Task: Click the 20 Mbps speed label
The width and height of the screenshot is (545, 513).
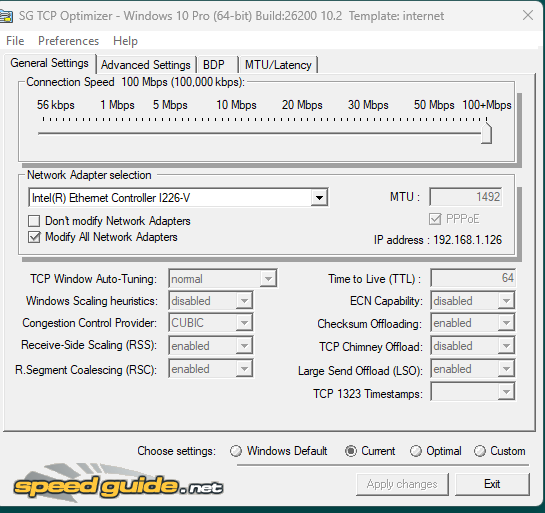Action: [302, 105]
